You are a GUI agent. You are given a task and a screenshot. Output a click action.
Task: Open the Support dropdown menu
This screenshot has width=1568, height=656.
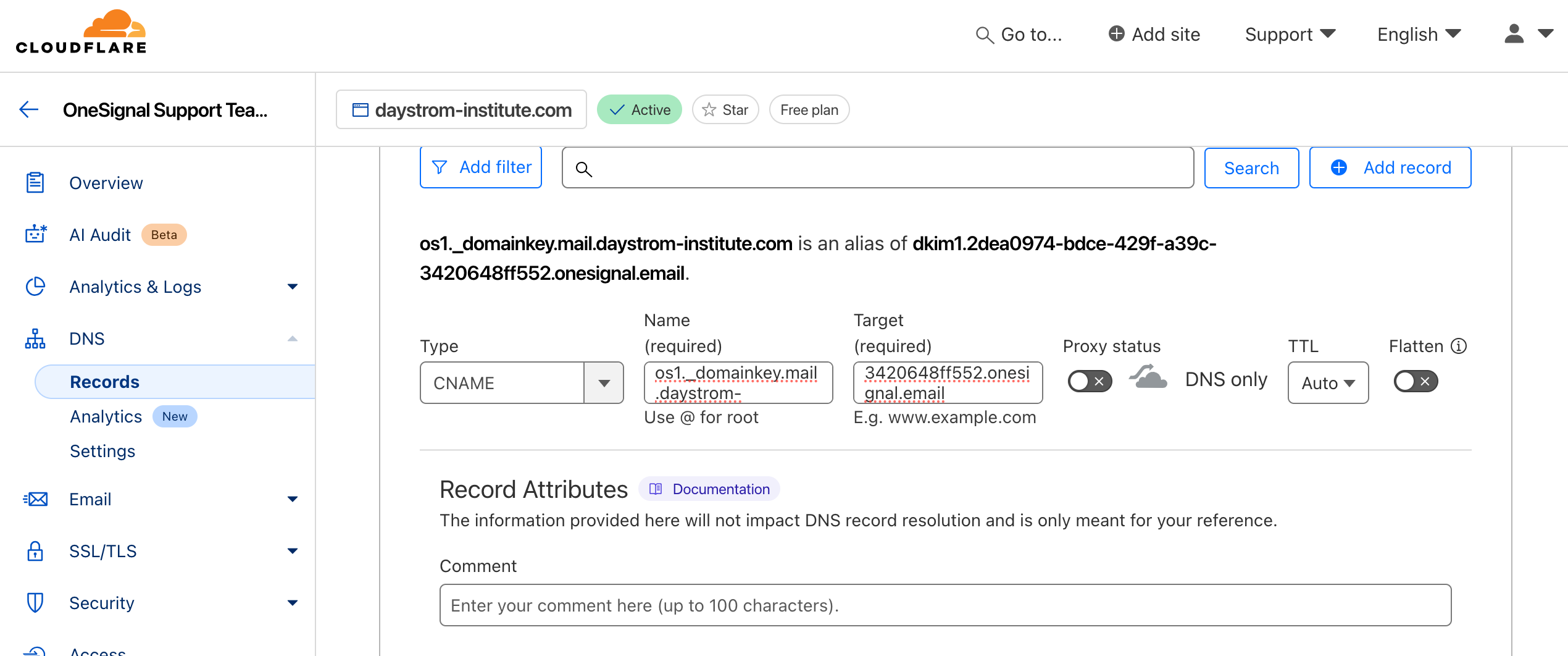pos(1290,34)
